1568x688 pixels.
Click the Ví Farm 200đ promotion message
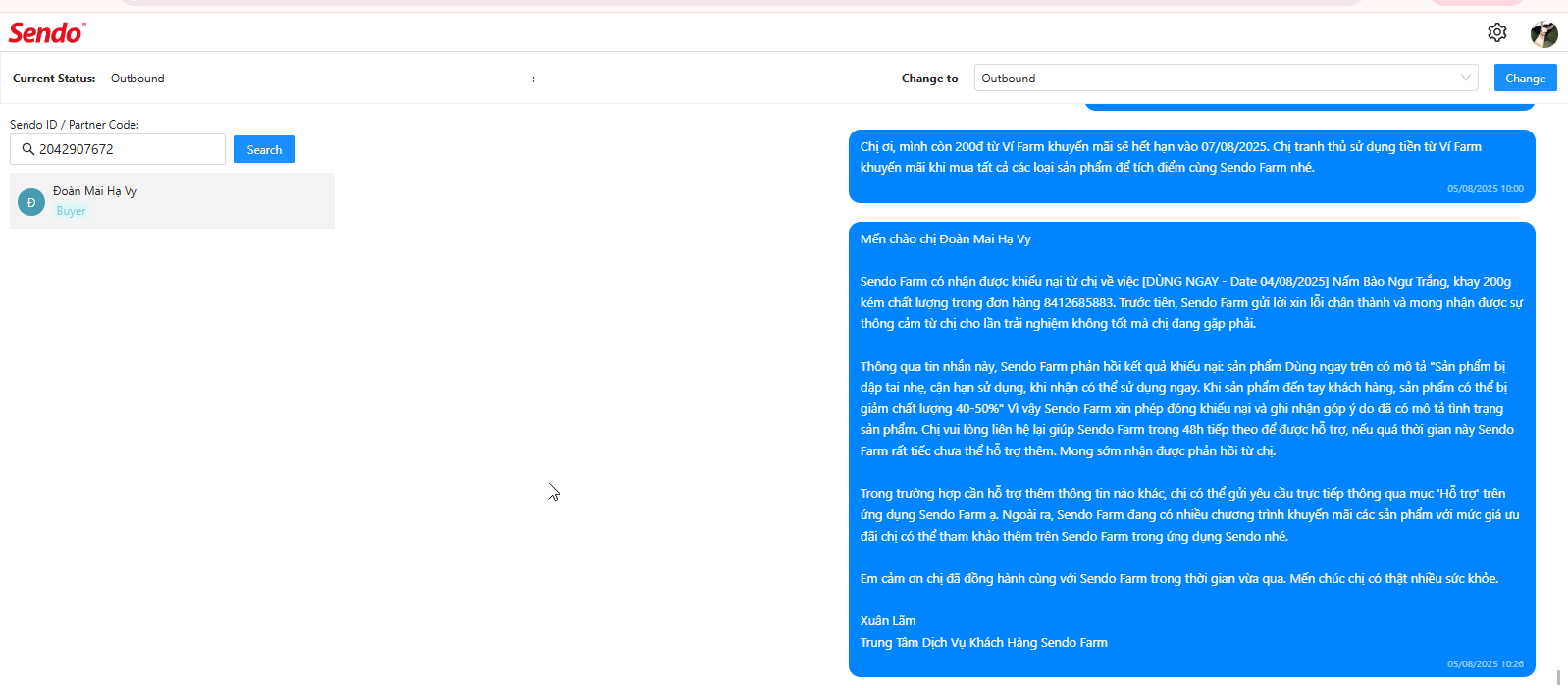click(x=1191, y=166)
